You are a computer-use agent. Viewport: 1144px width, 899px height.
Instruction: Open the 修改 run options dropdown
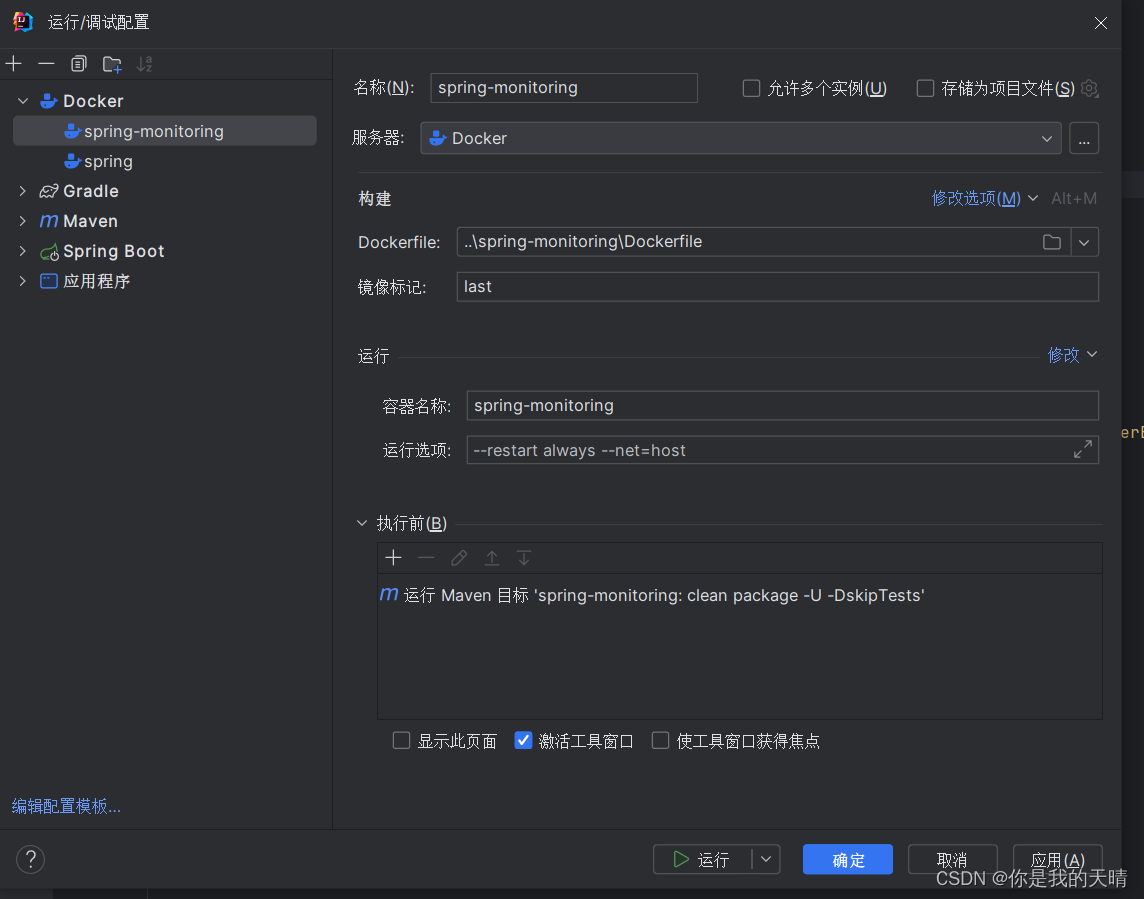point(1072,355)
